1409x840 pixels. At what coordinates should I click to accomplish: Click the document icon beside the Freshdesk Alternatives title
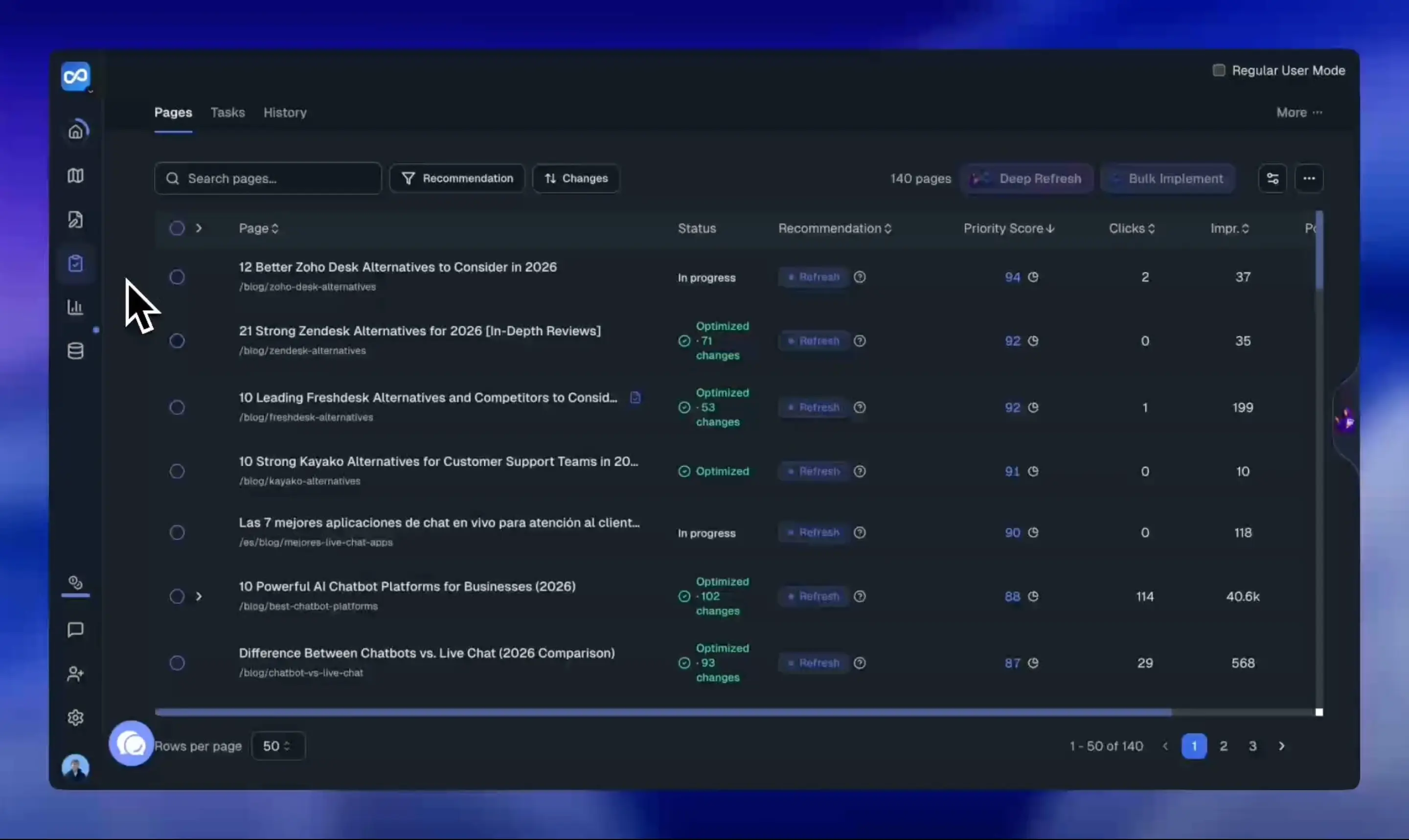[636, 397]
